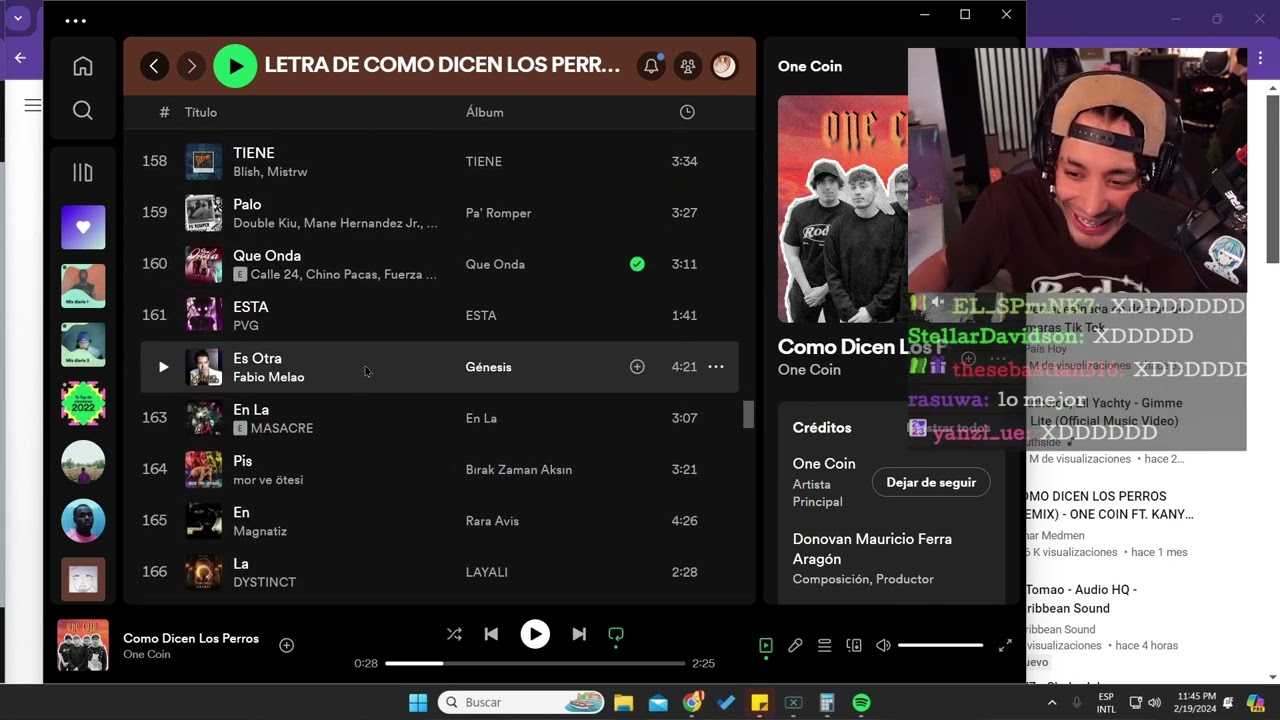1280x720 pixels.
Task: Select the track En La by MASACRE
Action: point(440,418)
